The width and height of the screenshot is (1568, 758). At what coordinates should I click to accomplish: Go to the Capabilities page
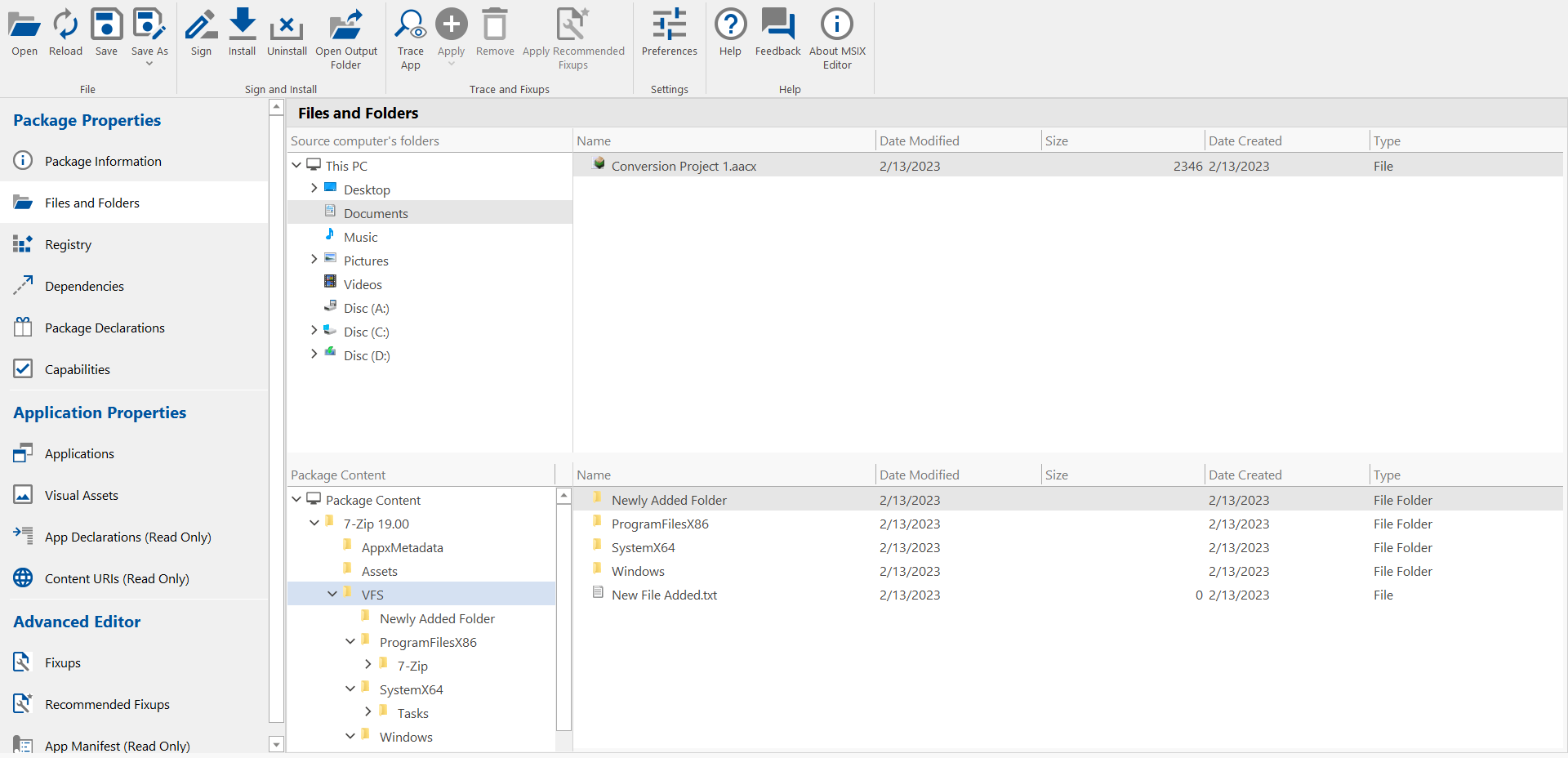pyautogui.click(x=77, y=369)
